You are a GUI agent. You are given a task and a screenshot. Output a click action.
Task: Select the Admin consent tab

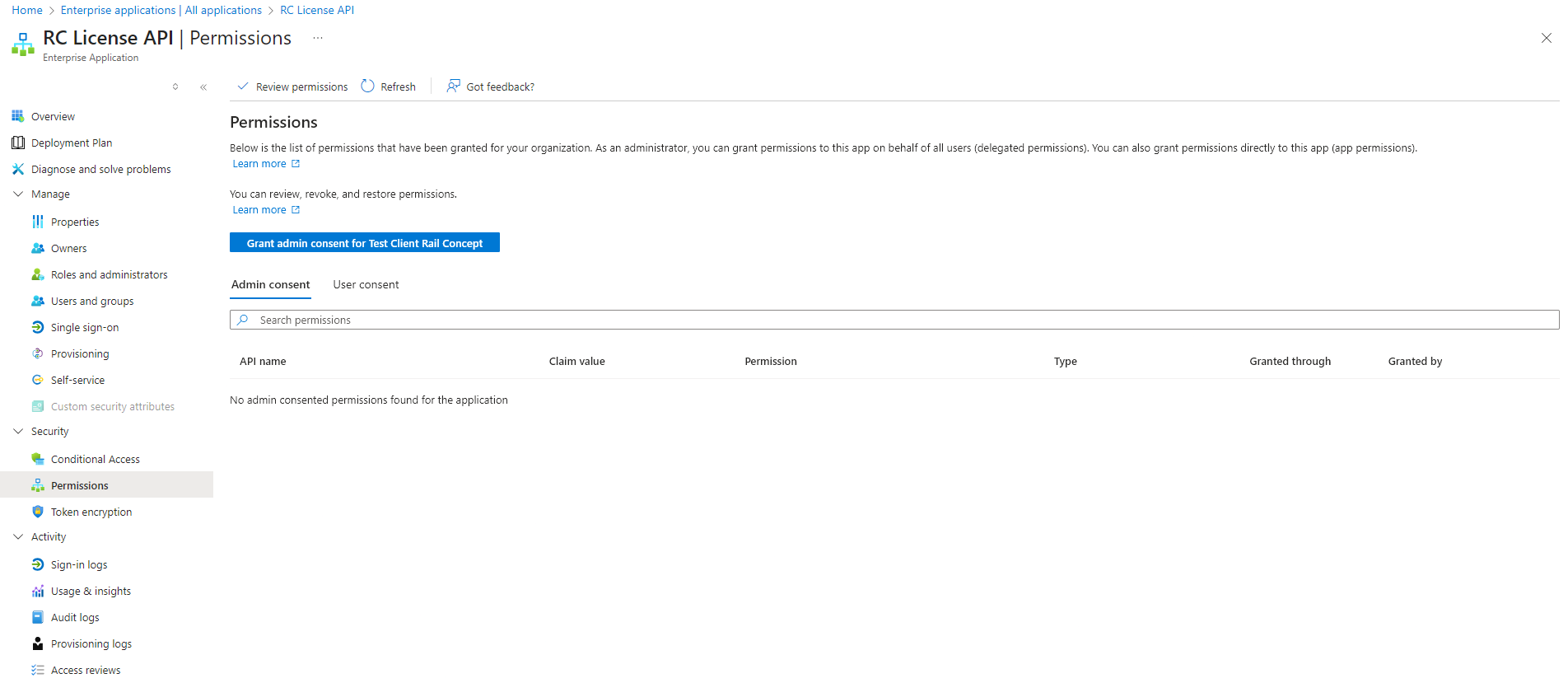pos(270,285)
